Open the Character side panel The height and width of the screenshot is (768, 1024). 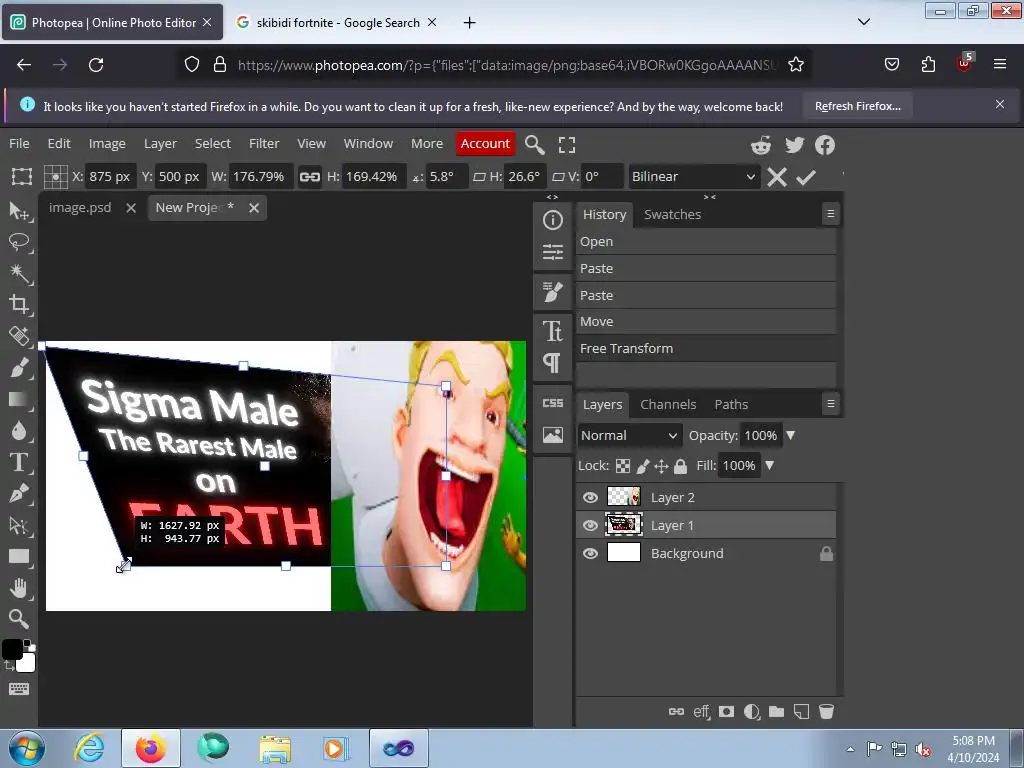pos(552,331)
